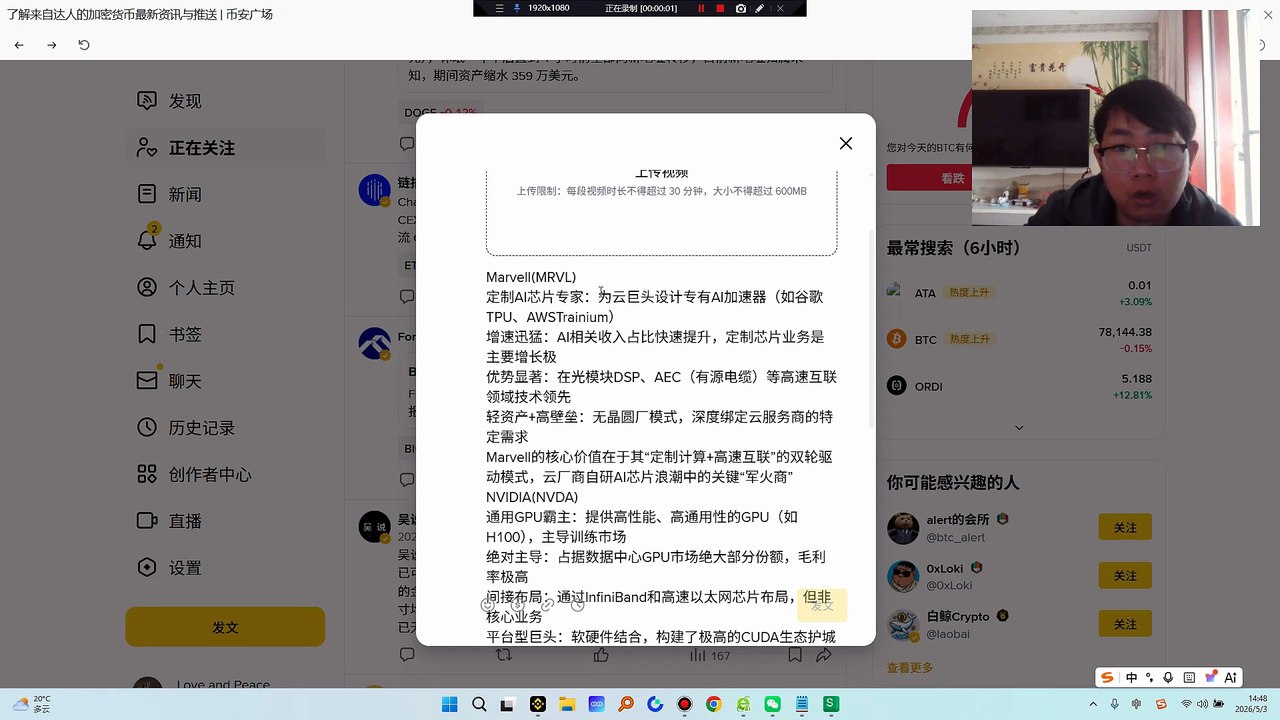Expand the 最常搜索 list chevron
The width and height of the screenshot is (1280, 720).
(x=1019, y=428)
